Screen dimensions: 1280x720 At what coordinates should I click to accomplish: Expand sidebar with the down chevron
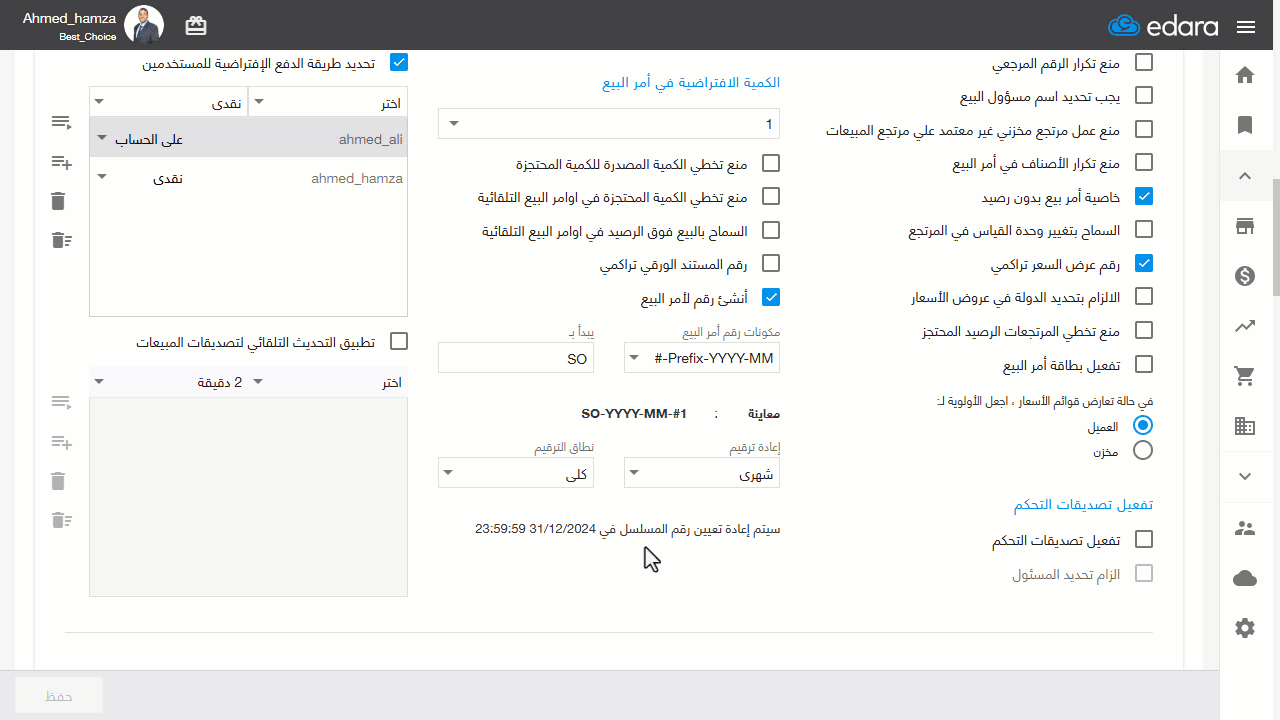pyautogui.click(x=1245, y=477)
